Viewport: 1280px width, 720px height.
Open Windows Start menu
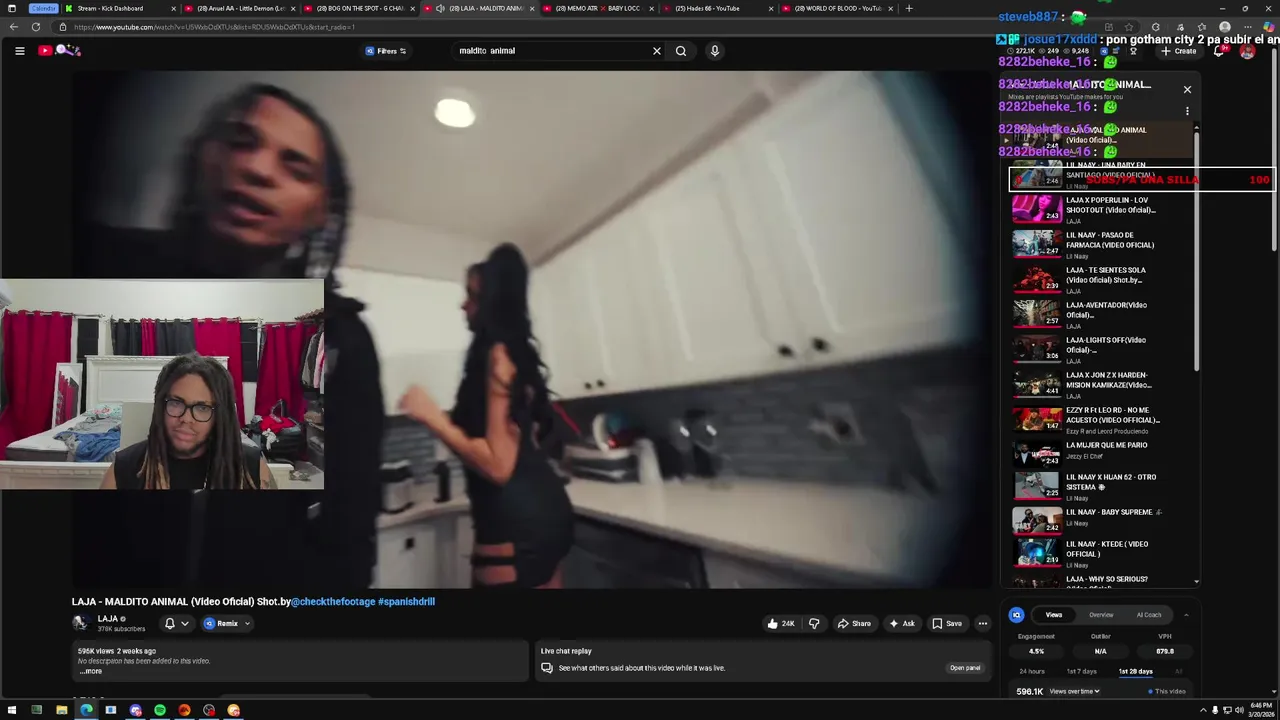click(x=12, y=710)
